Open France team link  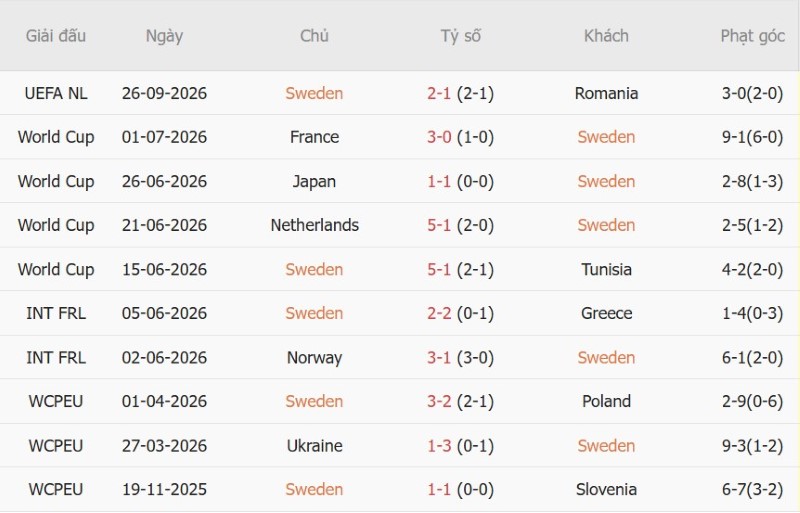pyautogui.click(x=314, y=137)
